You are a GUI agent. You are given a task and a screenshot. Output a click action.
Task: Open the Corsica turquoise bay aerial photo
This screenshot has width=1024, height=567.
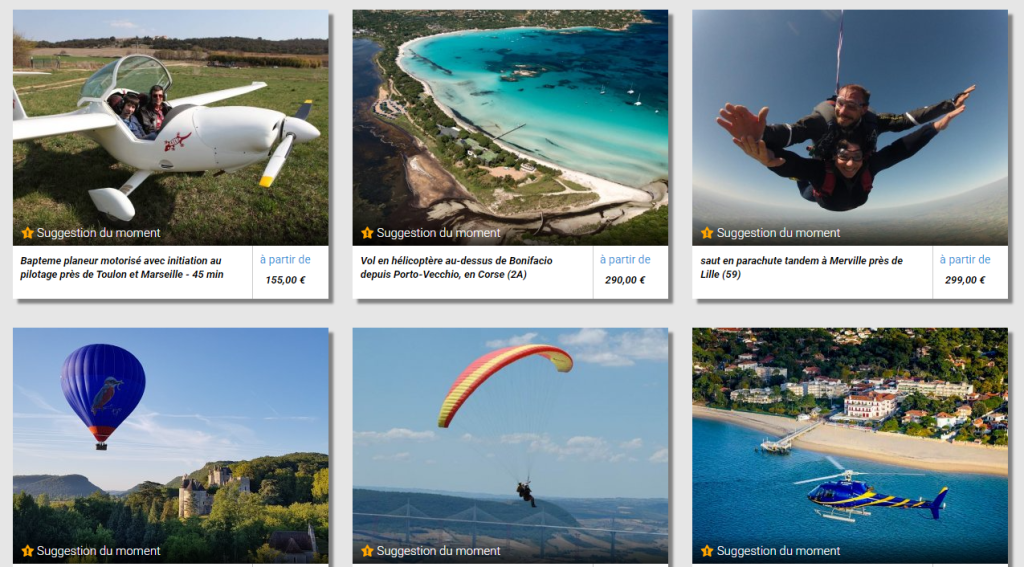pyautogui.click(x=510, y=127)
